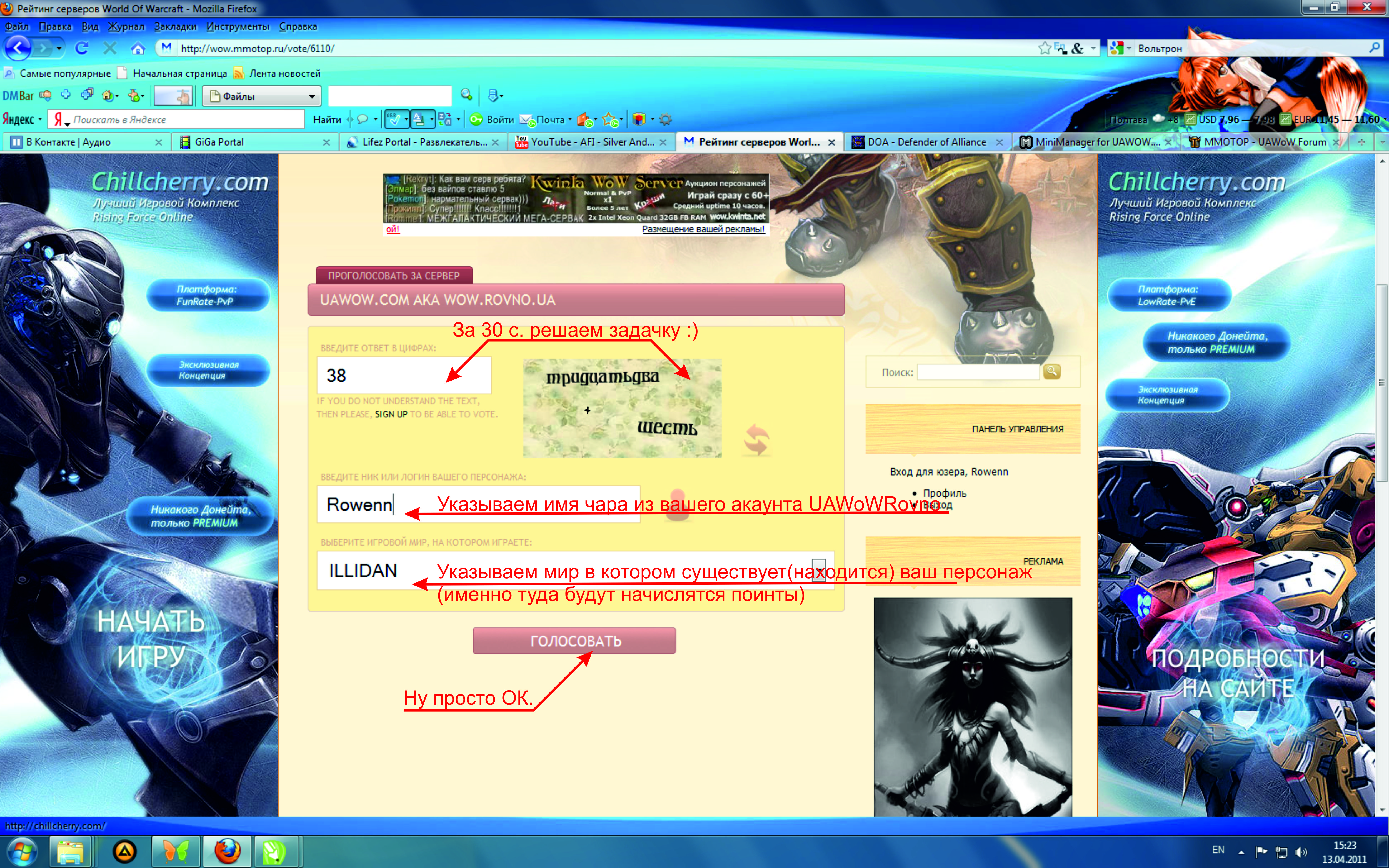
Task: Click the ГОЛОСОВАТЬ vote button
Action: (x=574, y=641)
